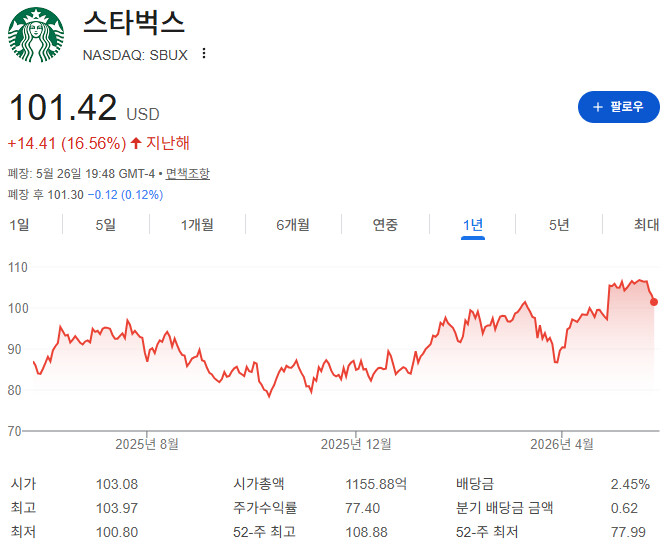Viewport: 672px width, 559px height.
Task: Click the after-hours price 101.30
Action: pyautogui.click(x=65, y=195)
